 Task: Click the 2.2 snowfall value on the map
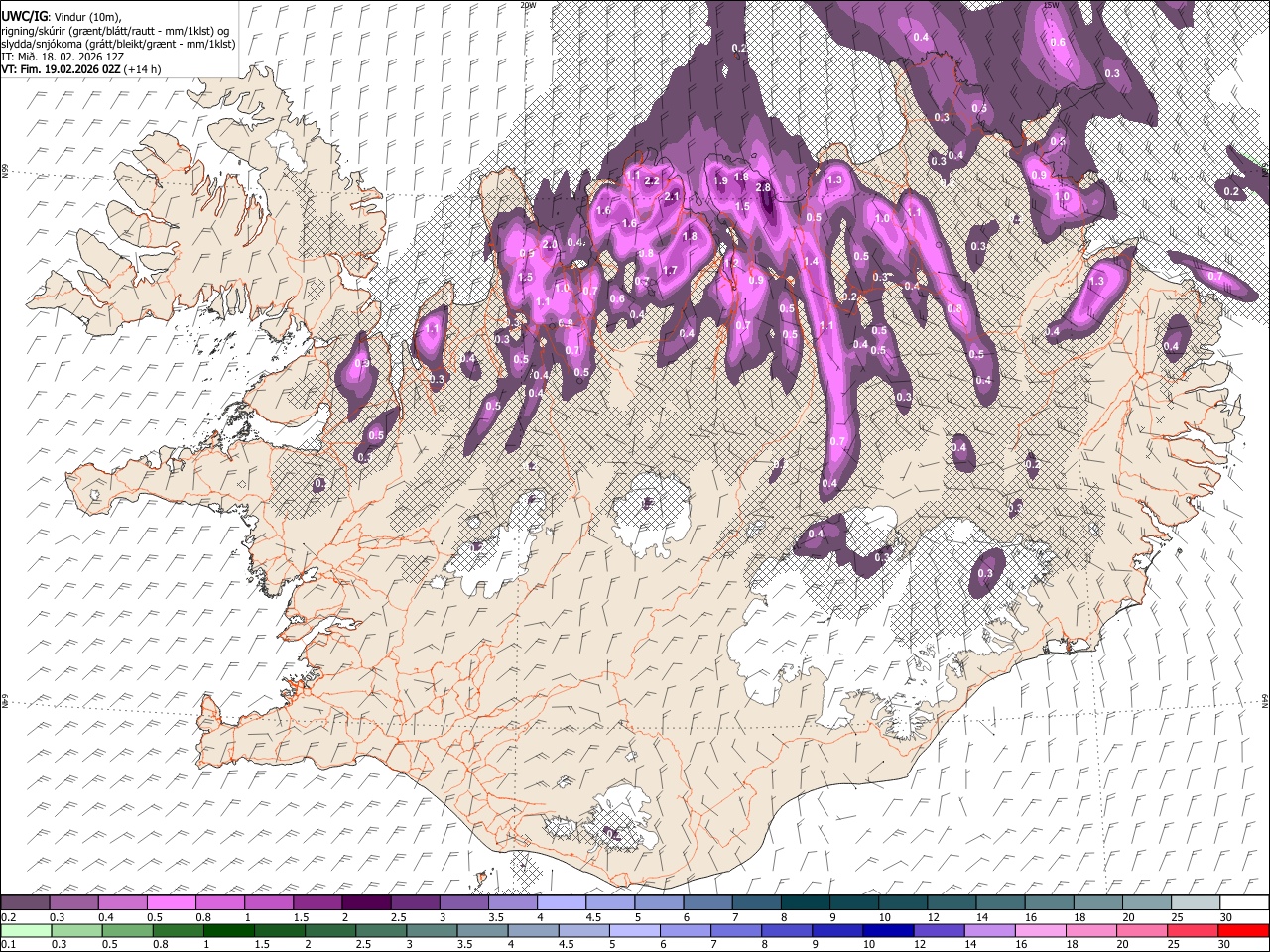click(652, 181)
